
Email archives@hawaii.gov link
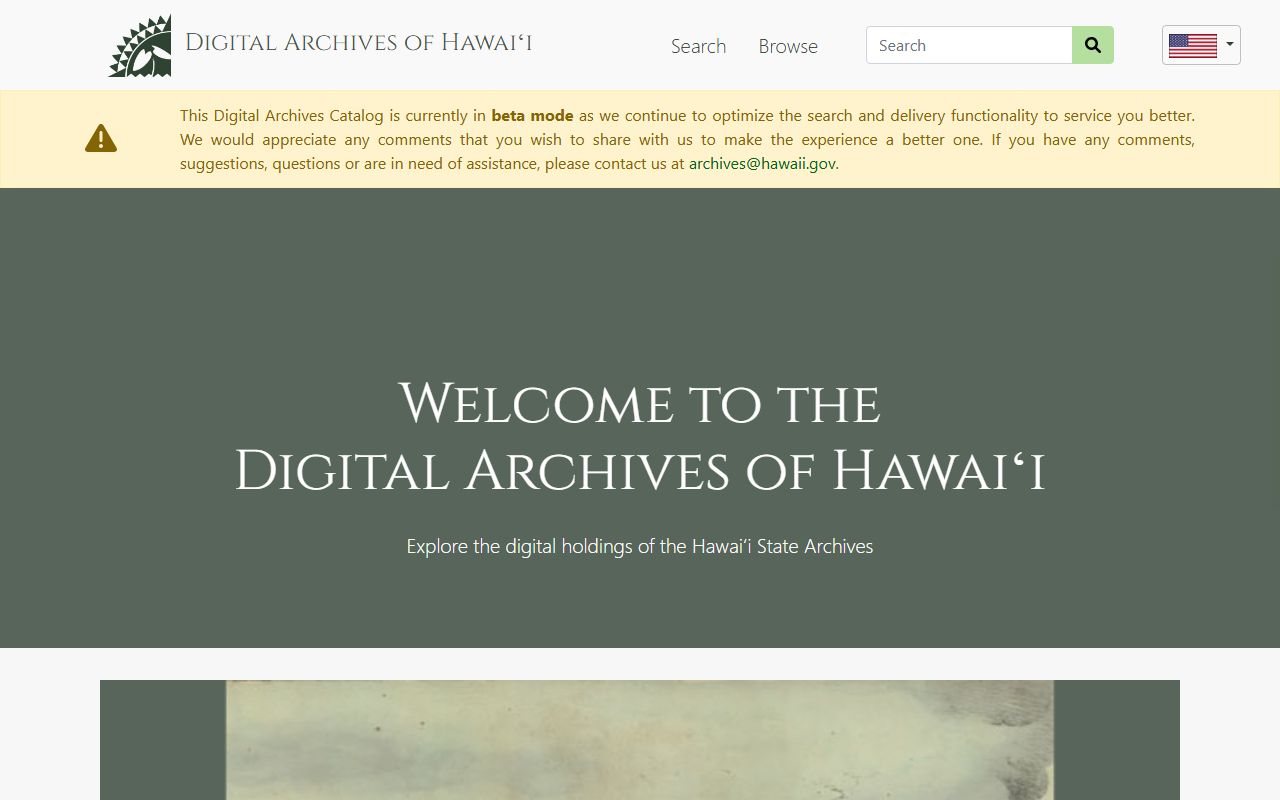pyautogui.click(x=762, y=163)
